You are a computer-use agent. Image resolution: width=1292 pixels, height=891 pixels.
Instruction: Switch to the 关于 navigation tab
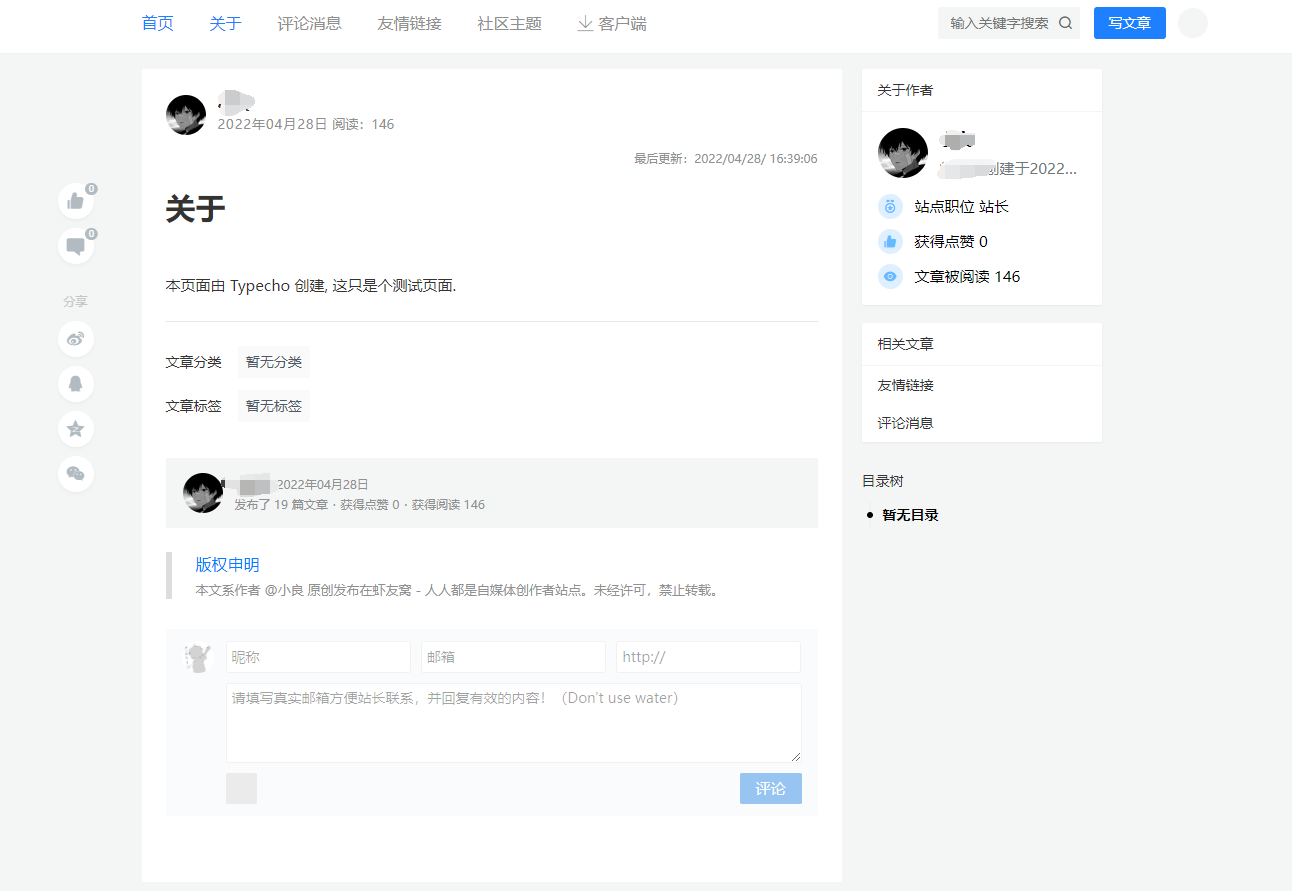click(x=225, y=23)
